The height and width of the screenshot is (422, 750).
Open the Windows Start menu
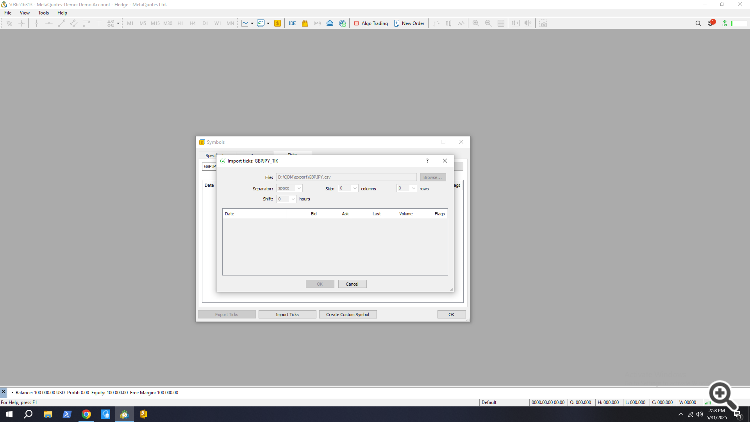tap(9, 414)
